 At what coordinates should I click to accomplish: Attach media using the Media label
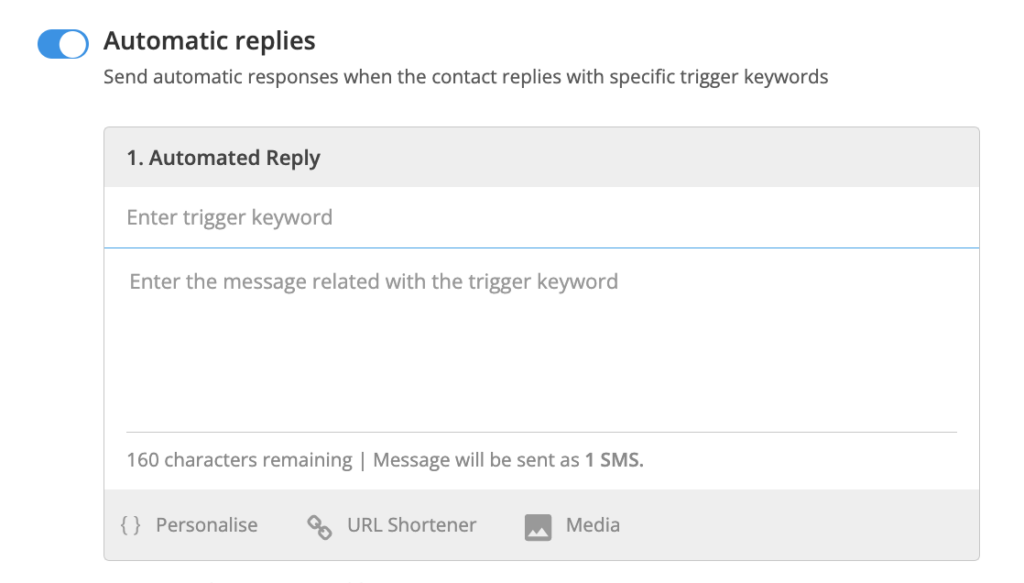pos(592,525)
